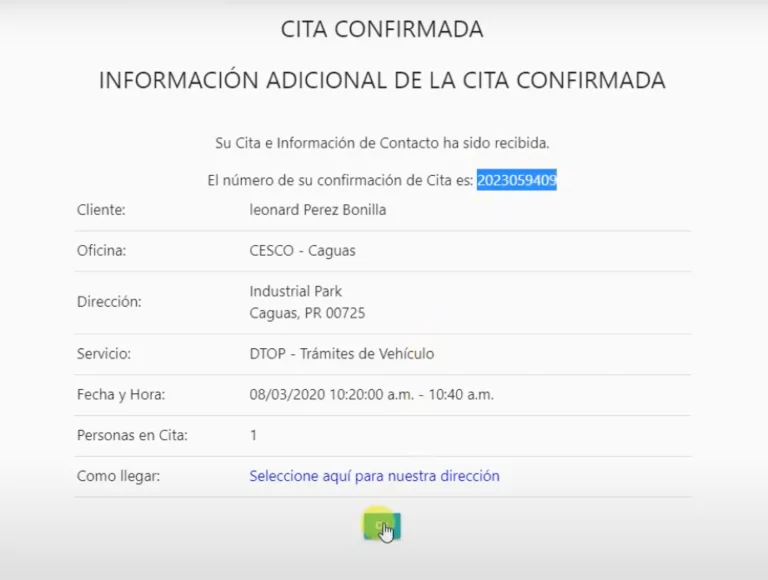The height and width of the screenshot is (580, 768).
Task: Click the 'Caguas, PR 00725' address line
Action: pos(307,313)
